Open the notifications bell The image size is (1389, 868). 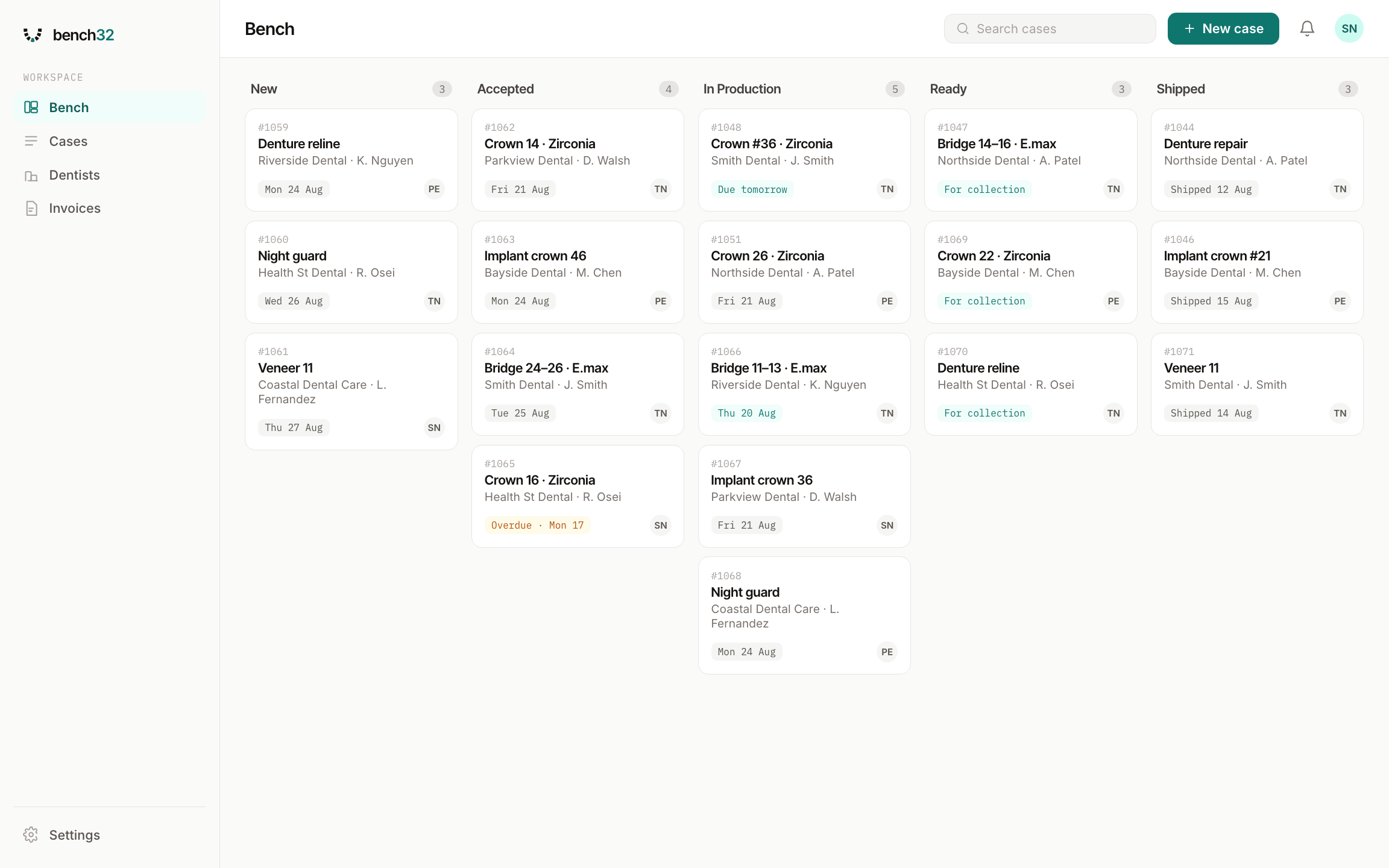(1307, 28)
